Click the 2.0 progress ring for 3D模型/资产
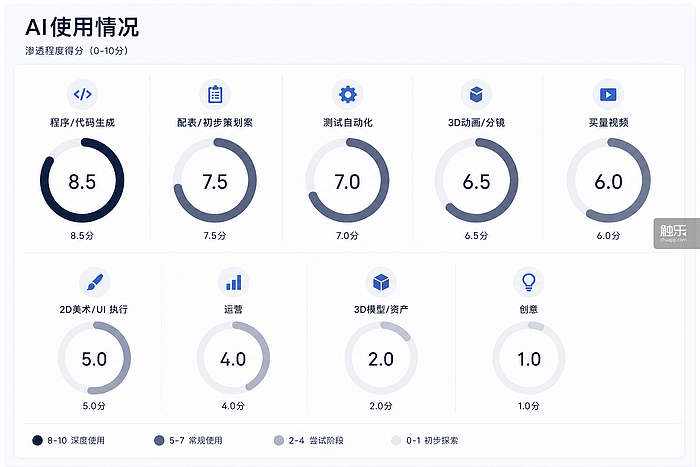700x467 pixels. [381, 358]
